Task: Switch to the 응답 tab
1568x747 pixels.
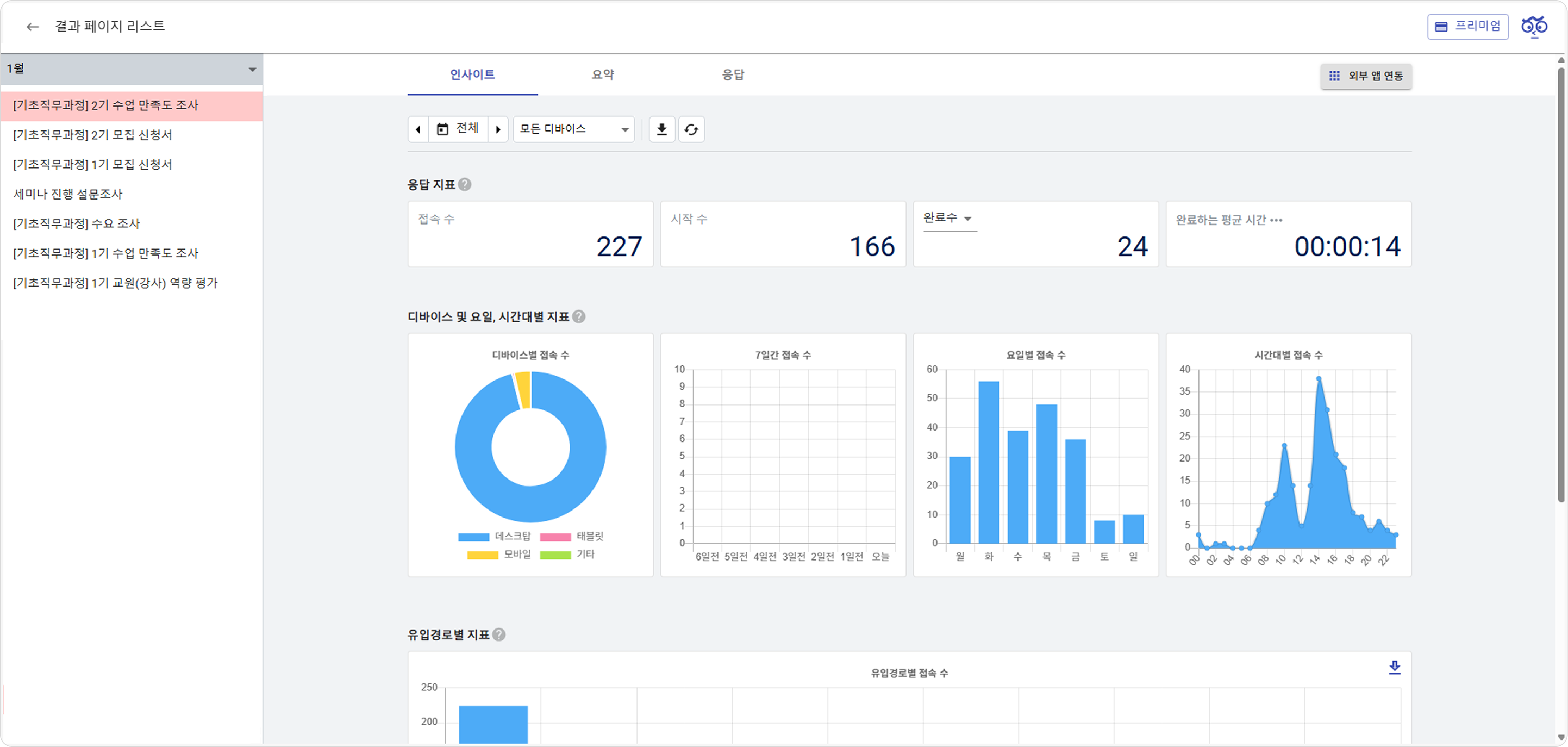Action: [x=733, y=74]
